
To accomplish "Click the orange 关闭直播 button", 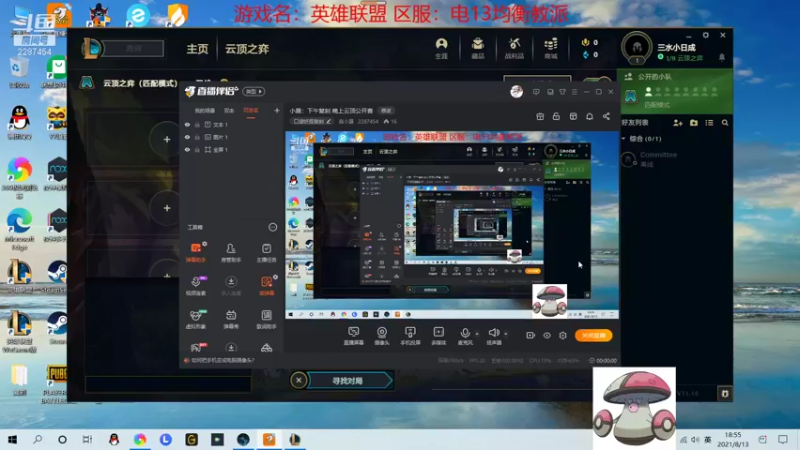I will coord(593,335).
